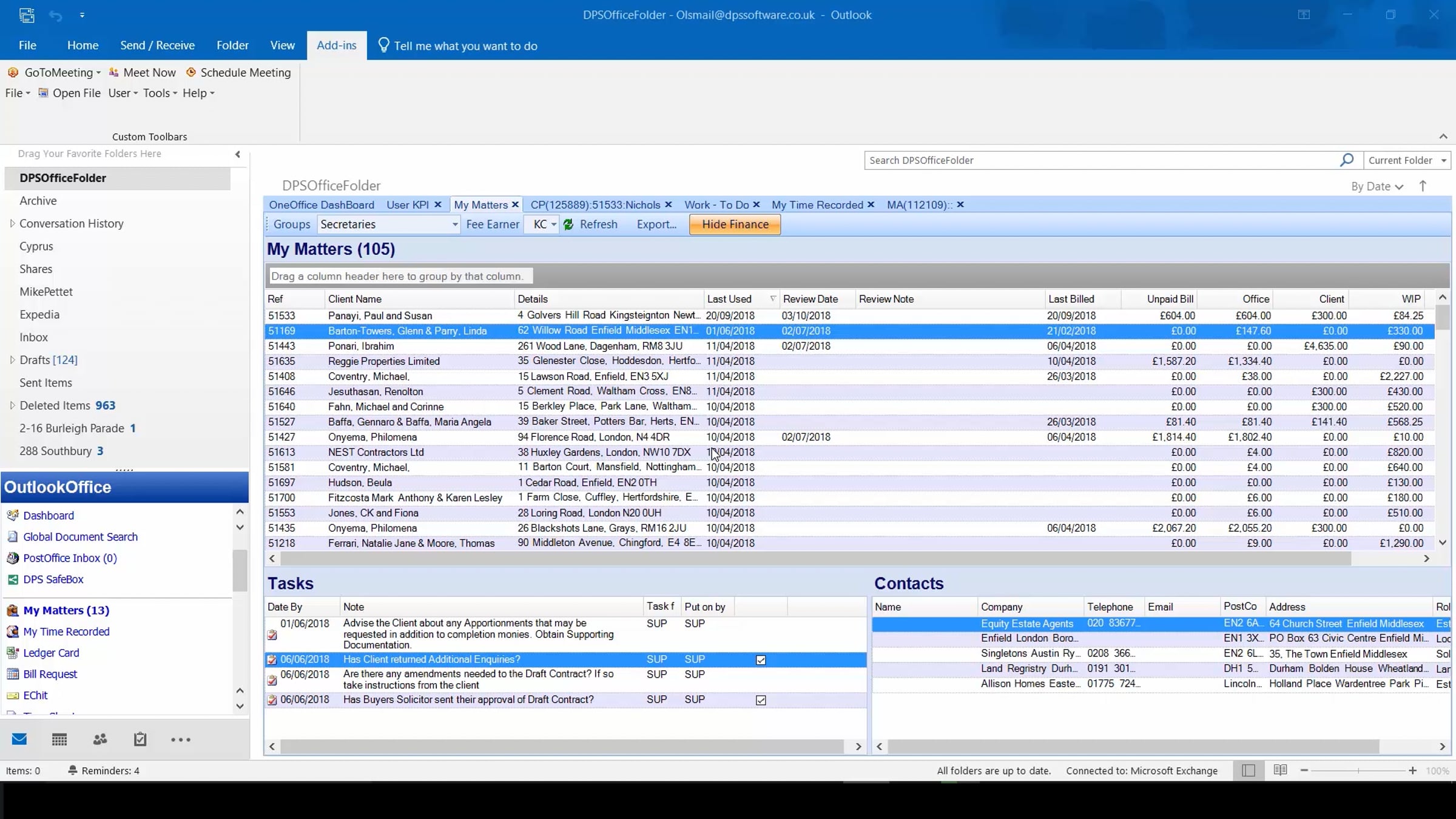The image size is (1456, 819).
Task: Open My Matters (13) in sidebar
Action: pos(66,610)
